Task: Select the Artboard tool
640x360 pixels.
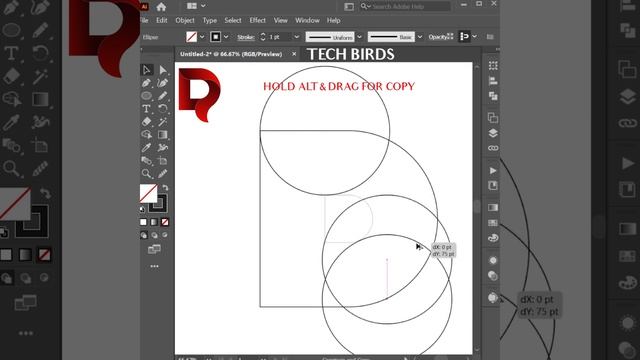Action: click(x=162, y=160)
